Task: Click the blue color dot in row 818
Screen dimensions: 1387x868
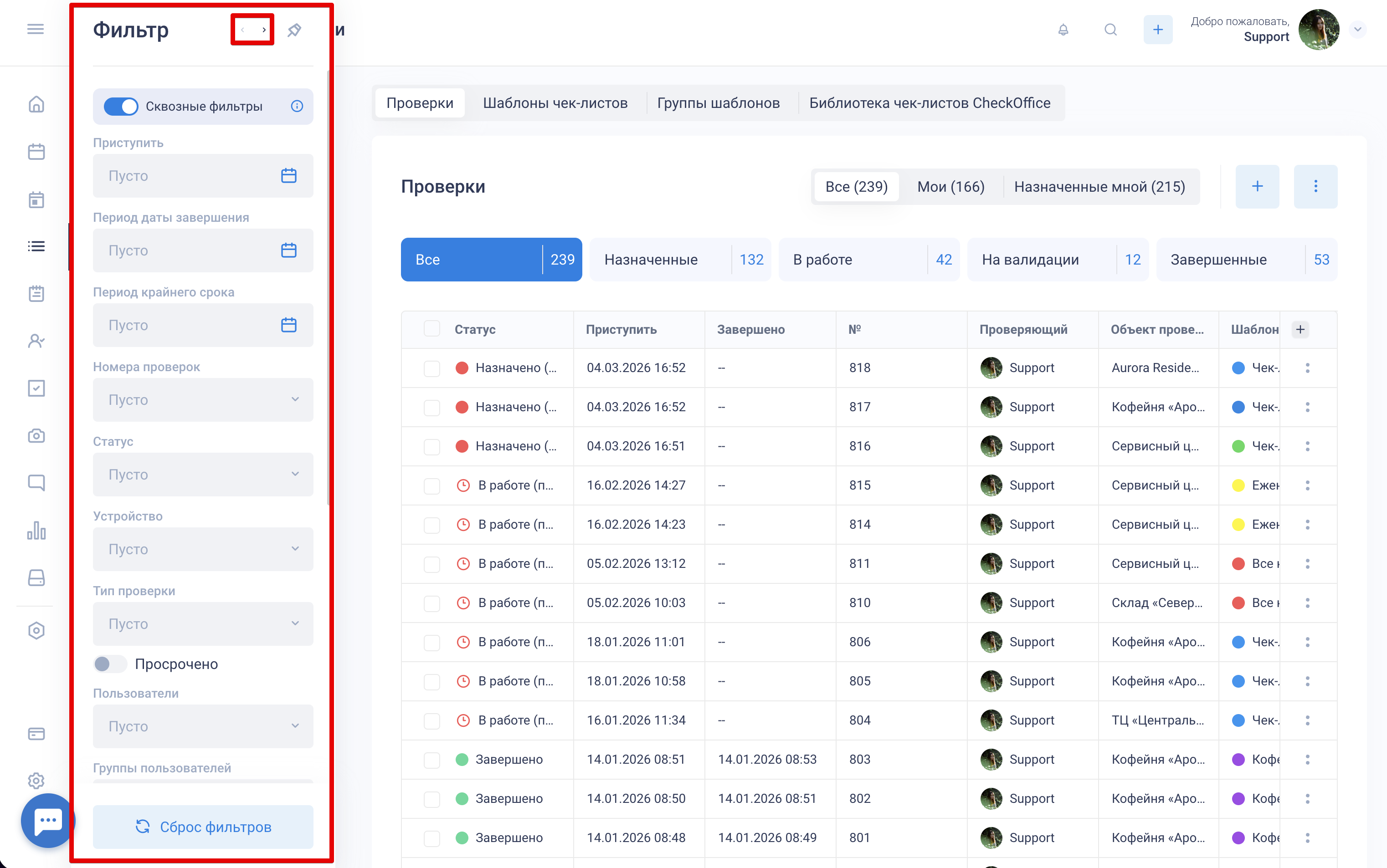Action: [1238, 368]
